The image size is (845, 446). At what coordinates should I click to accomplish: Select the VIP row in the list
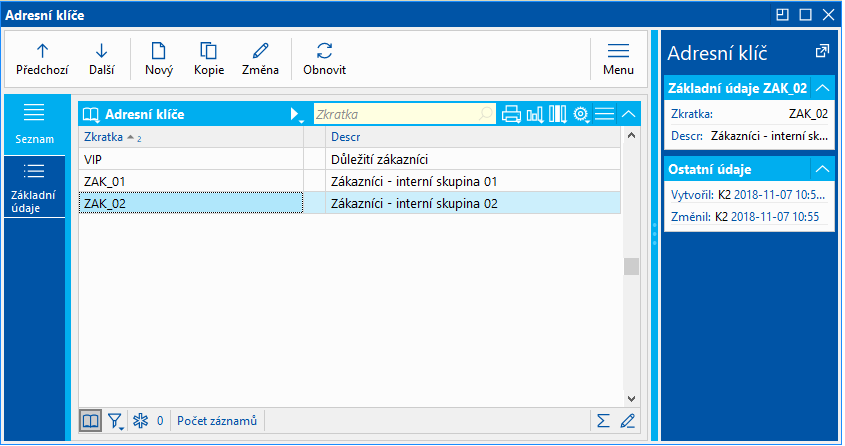point(190,159)
